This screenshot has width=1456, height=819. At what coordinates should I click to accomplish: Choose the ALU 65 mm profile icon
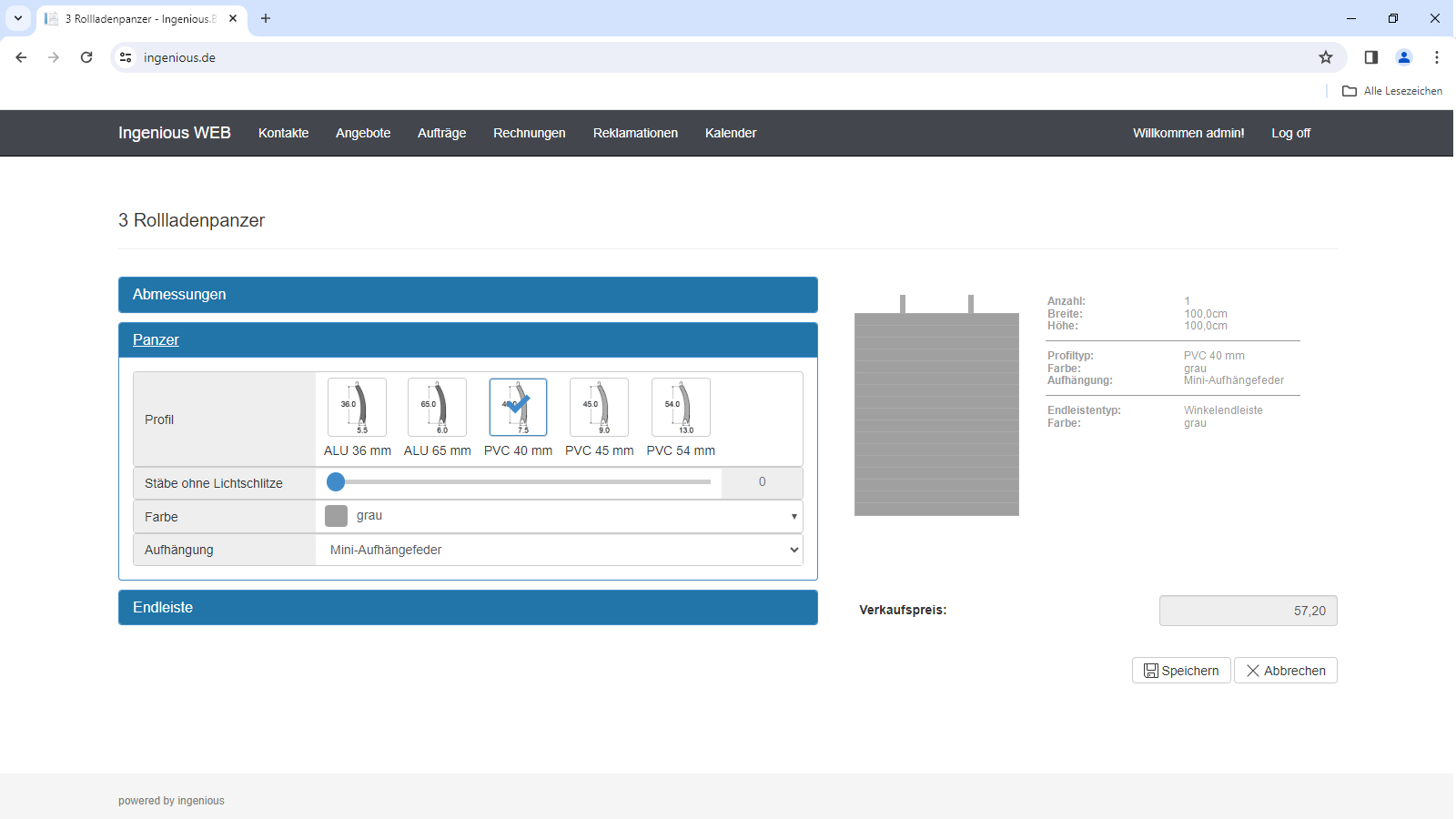point(437,408)
